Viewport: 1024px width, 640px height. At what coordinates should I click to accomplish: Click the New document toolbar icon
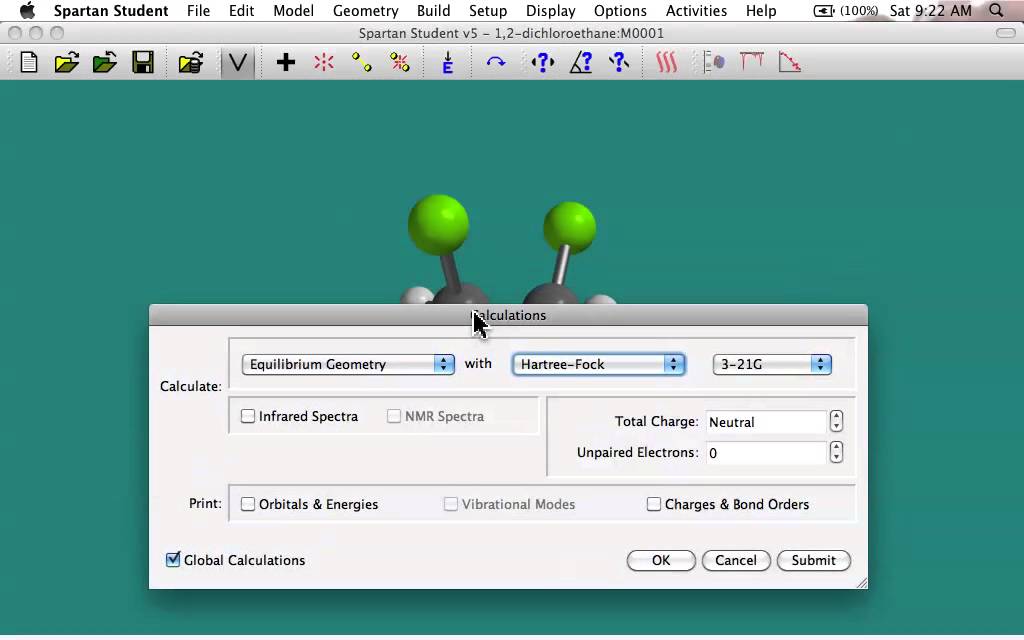pyautogui.click(x=29, y=63)
